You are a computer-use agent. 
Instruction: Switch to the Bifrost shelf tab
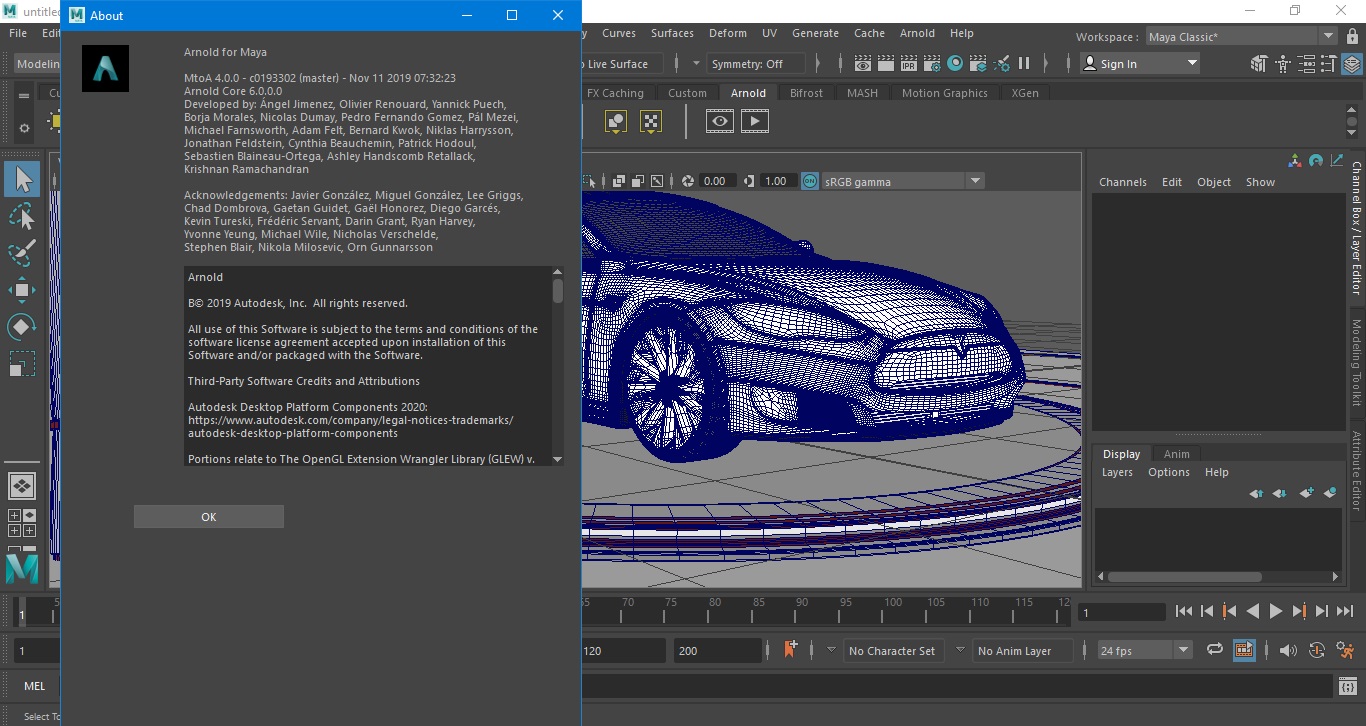point(806,93)
